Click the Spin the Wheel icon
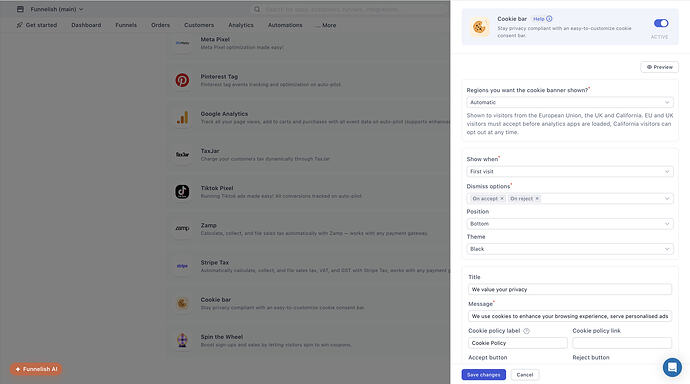This screenshot has width=690, height=384. (182, 340)
